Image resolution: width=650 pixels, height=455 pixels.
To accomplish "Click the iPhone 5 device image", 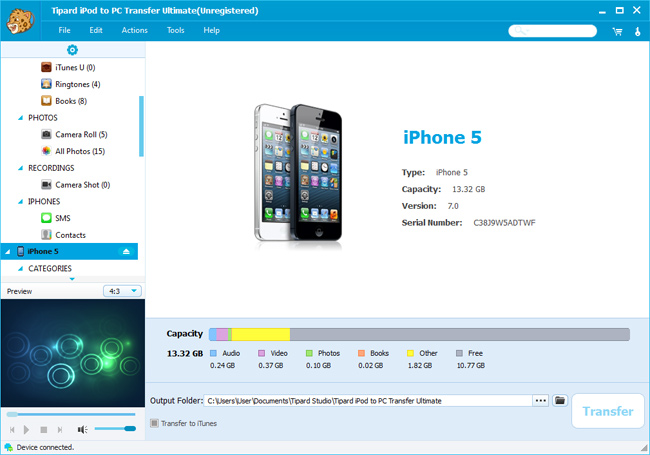I will click(298, 173).
